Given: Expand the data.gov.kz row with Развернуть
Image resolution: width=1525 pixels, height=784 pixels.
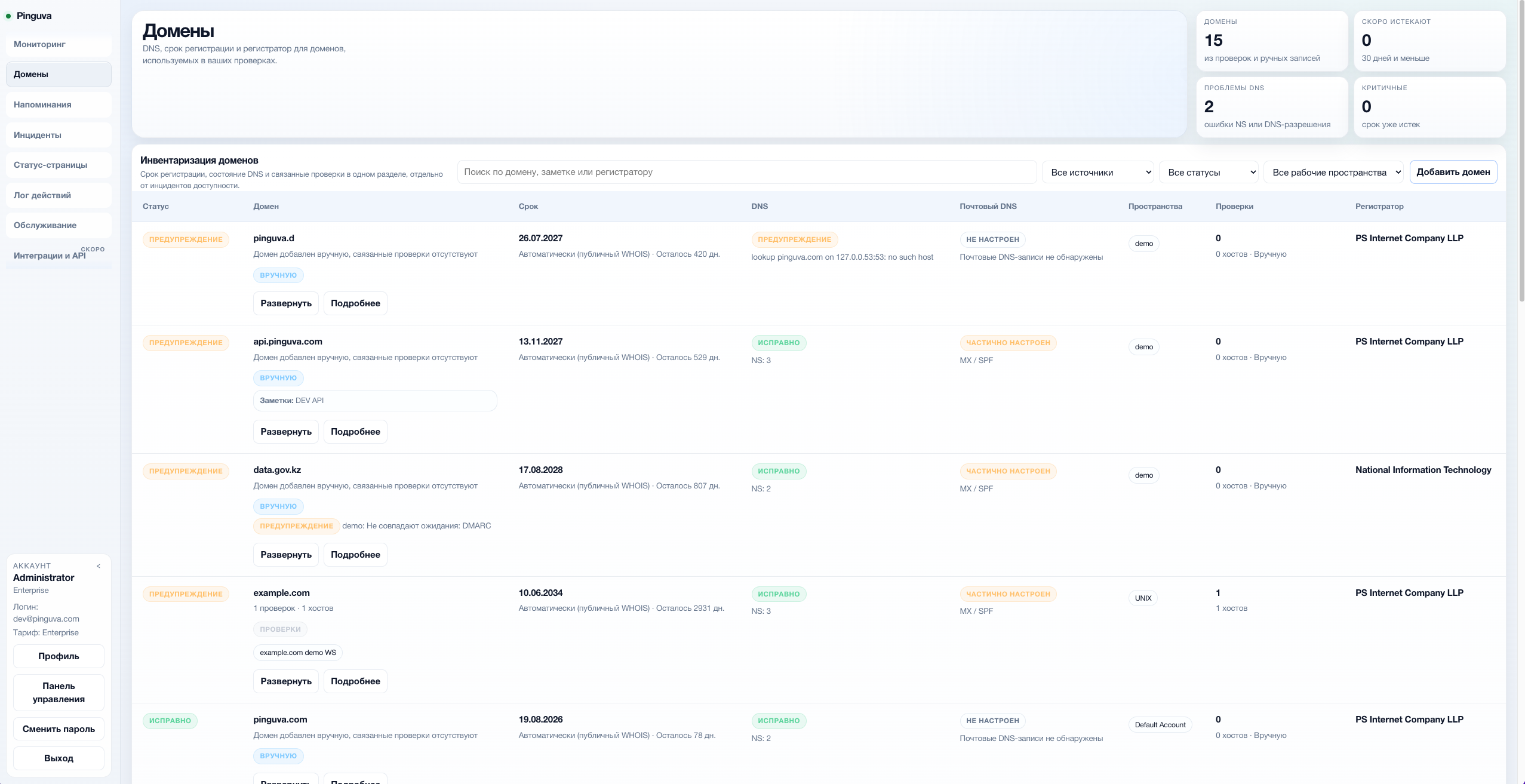Looking at the screenshot, I should pyautogui.click(x=286, y=555).
